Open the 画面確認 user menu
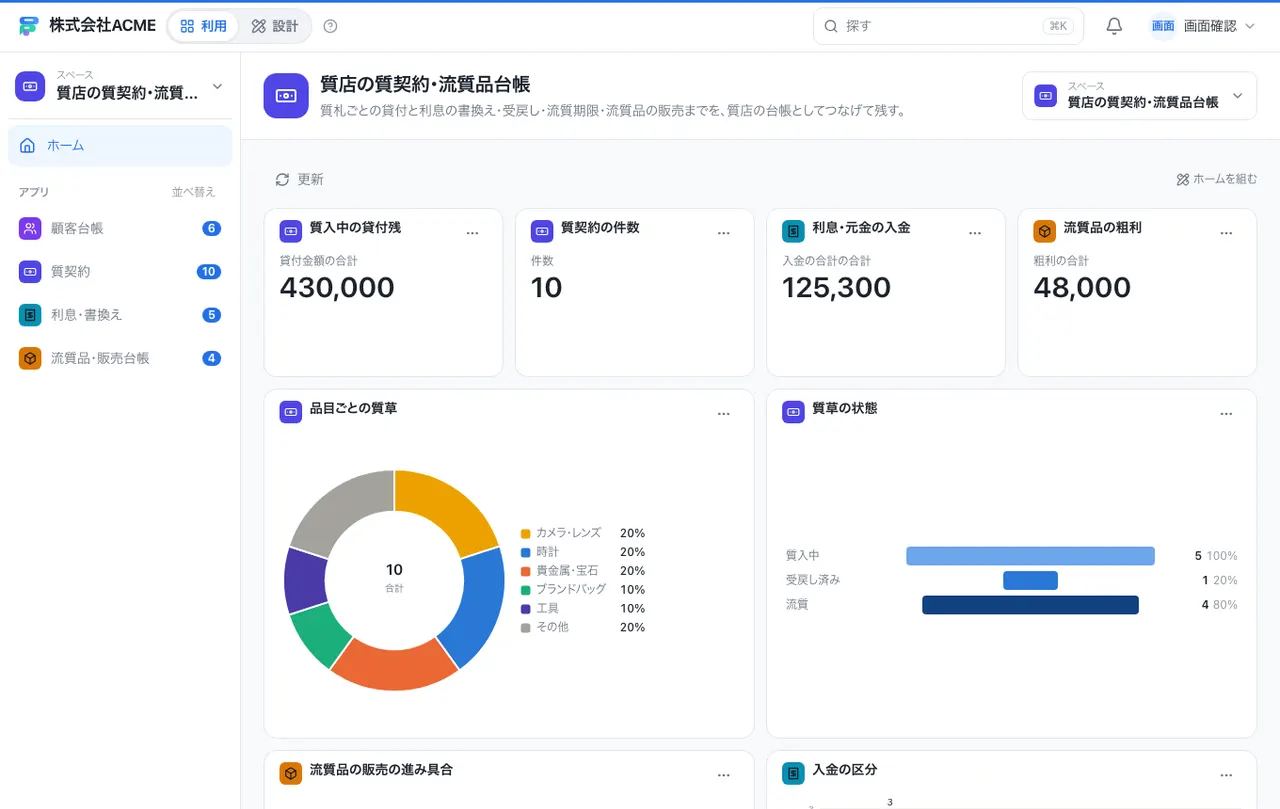Image resolution: width=1280 pixels, height=809 pixels. (1202, 26)
